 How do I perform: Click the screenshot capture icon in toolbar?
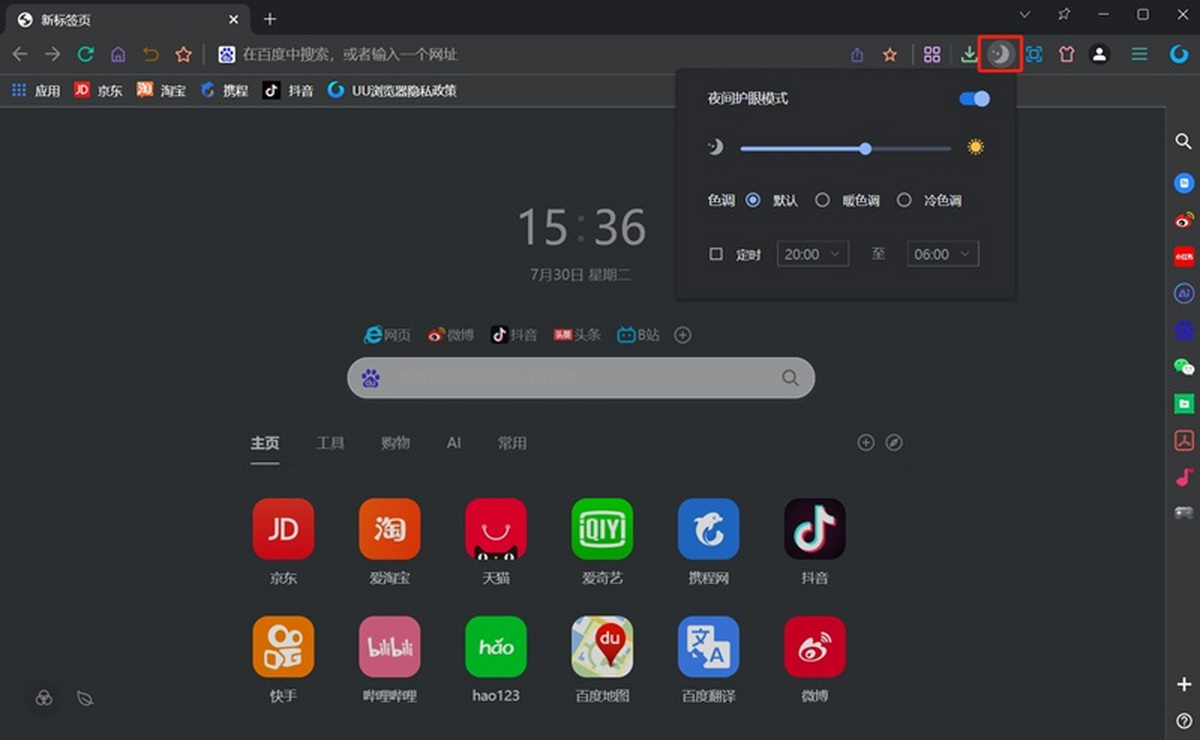point(1034,55)
